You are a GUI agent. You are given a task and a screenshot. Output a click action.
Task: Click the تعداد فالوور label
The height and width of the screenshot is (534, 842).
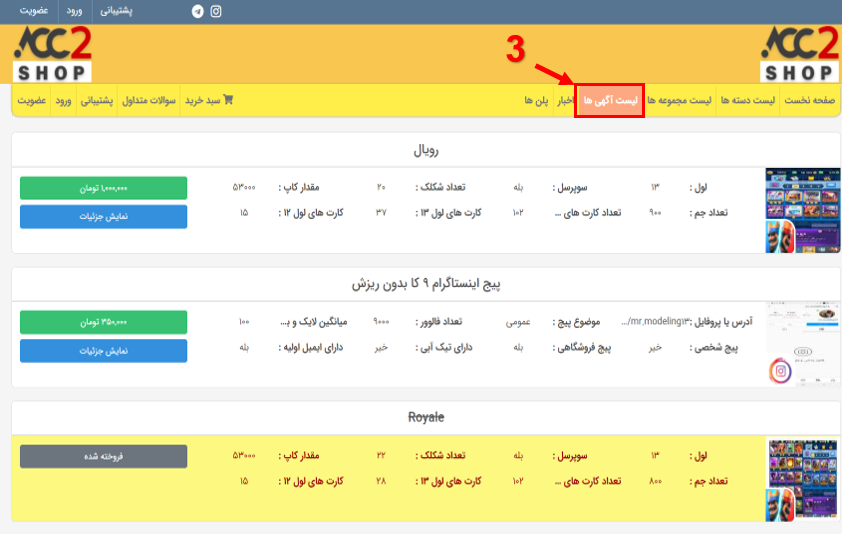pos(439,321)
